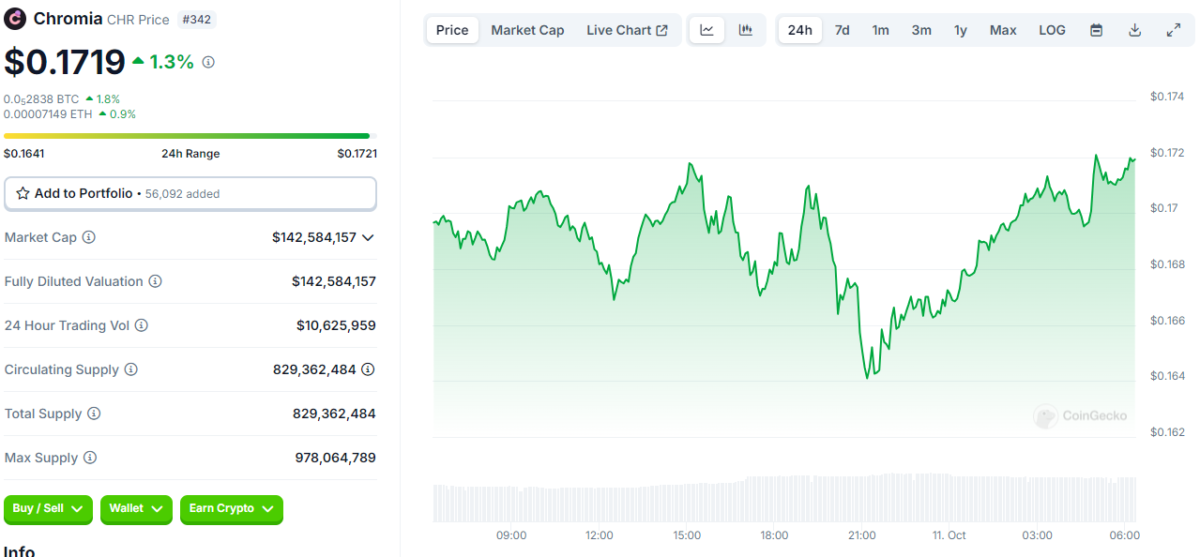
Task: Show Max Supply info icon
Action: tap(89, 457)
